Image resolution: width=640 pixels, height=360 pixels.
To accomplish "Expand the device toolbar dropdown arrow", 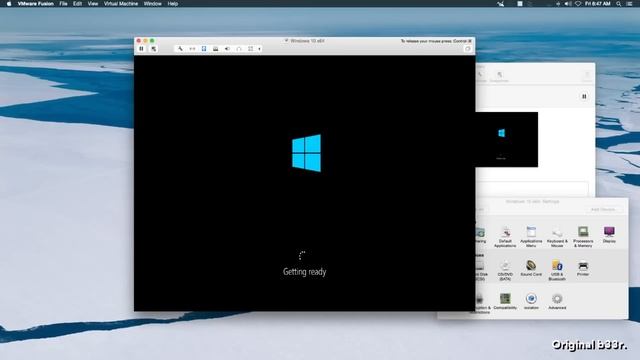I will [x=259, y=49].
